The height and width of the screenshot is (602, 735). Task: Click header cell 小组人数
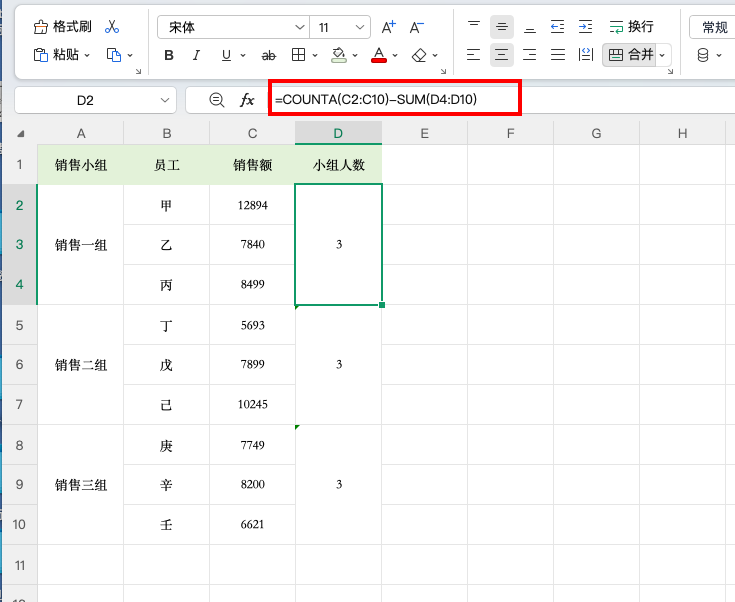point(338,165)
